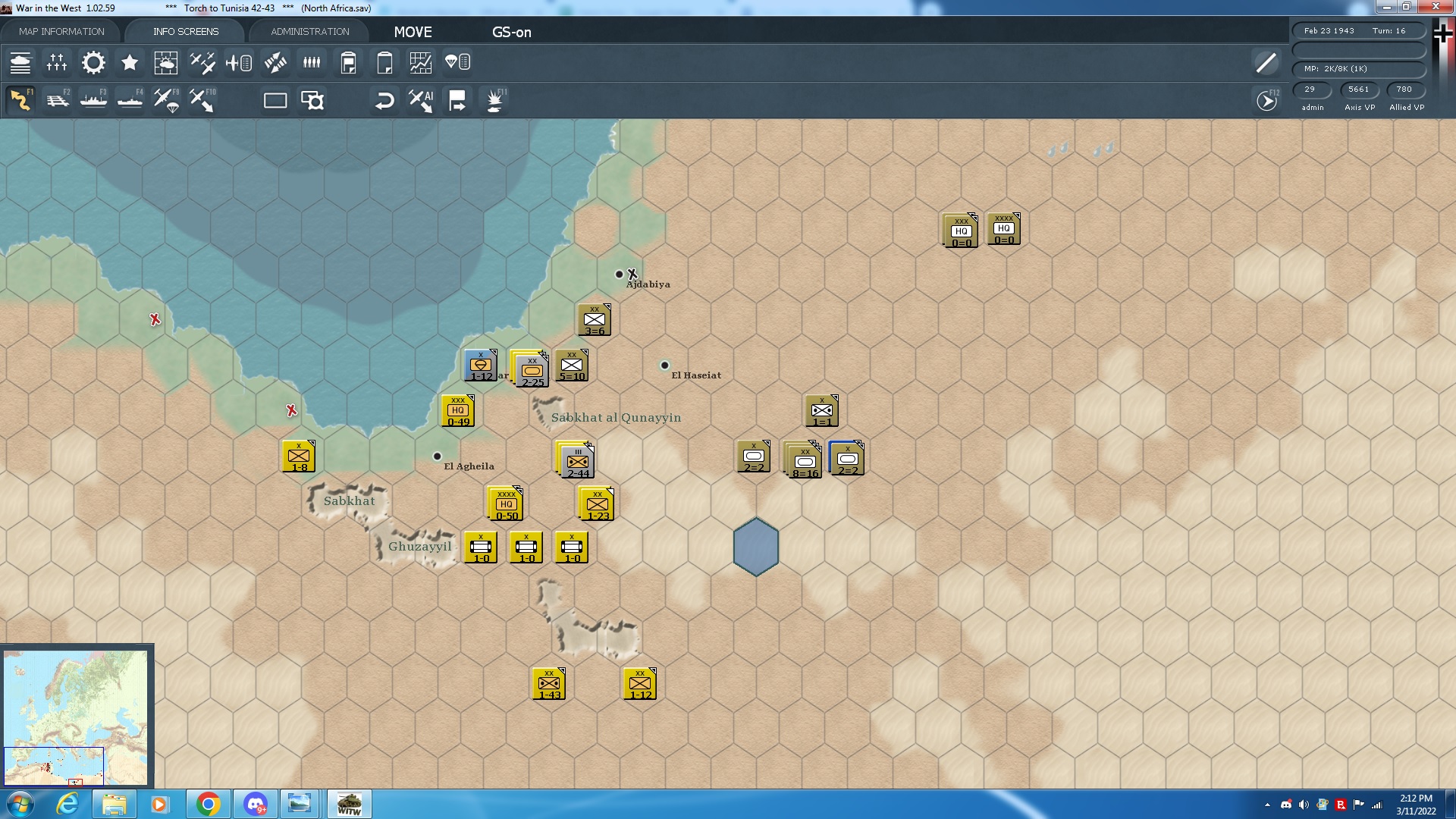Select the XXXX HQ 0-50 counter
This screenshot has height=819, width=1456.
[506, 504]
